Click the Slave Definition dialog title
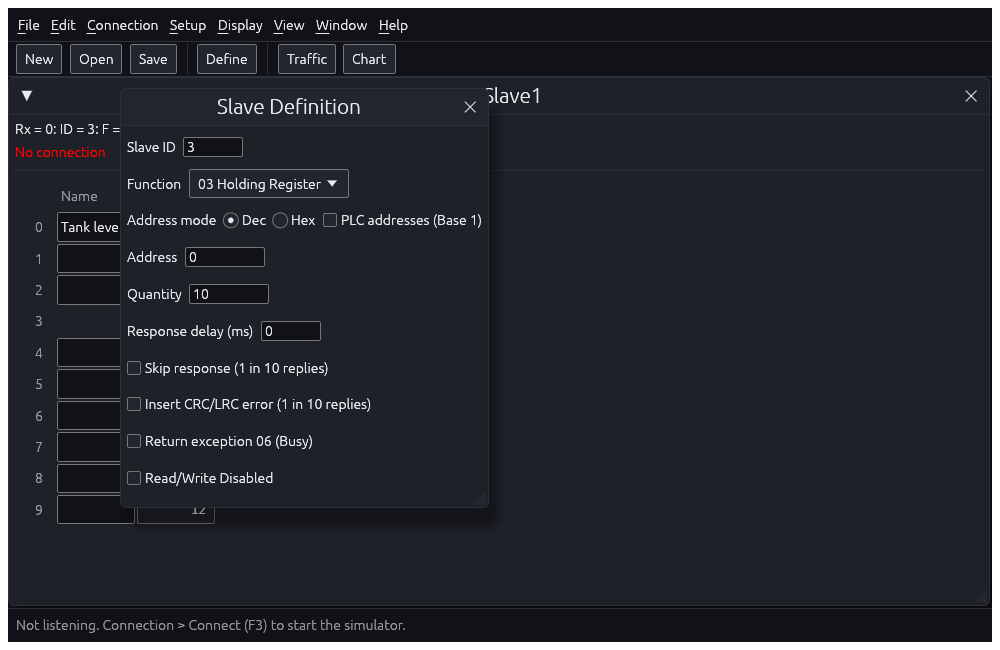This screenshot has width=1000, height=650. pos(288,107)
